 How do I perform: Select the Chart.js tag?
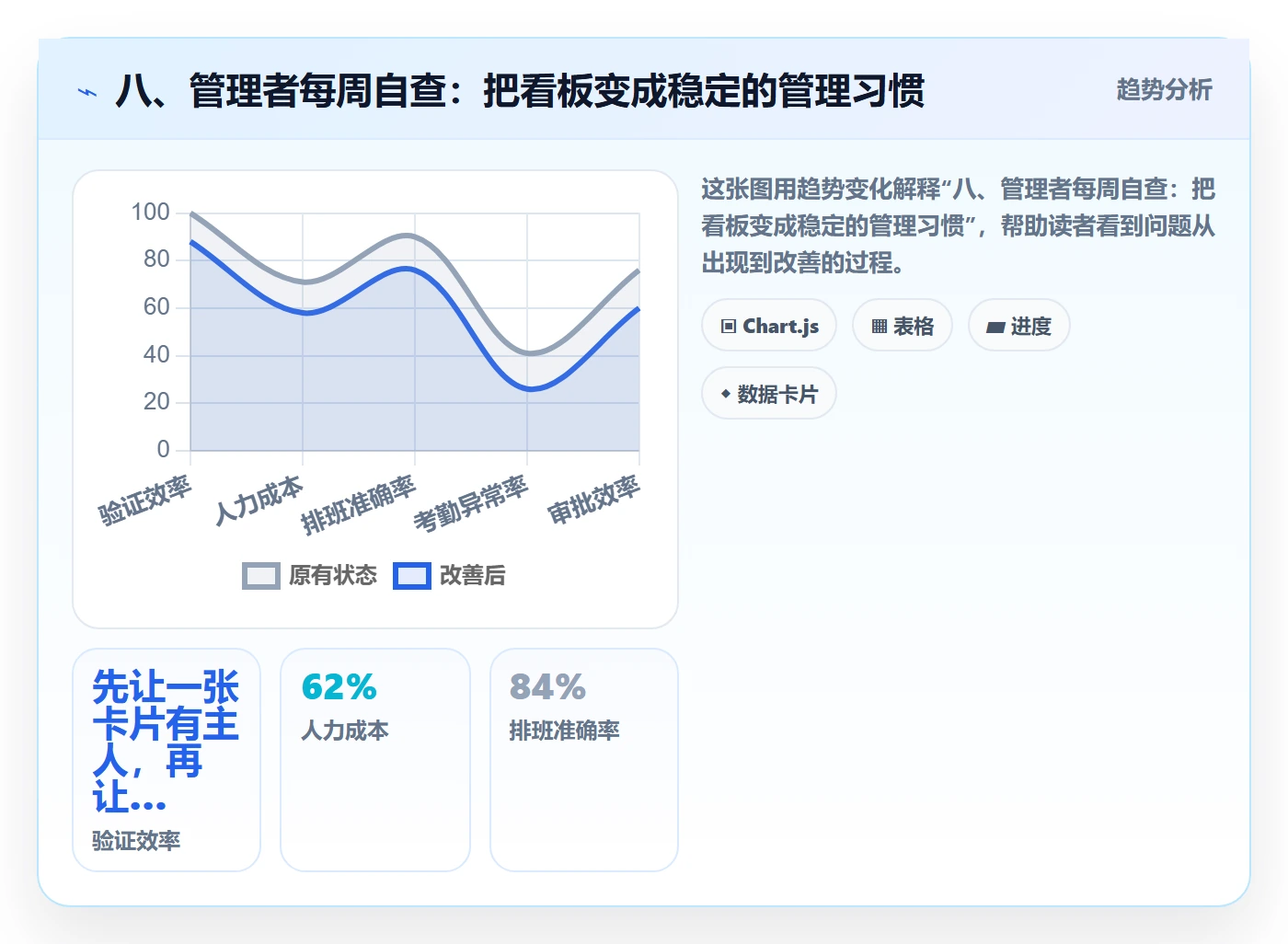[769, 326]
